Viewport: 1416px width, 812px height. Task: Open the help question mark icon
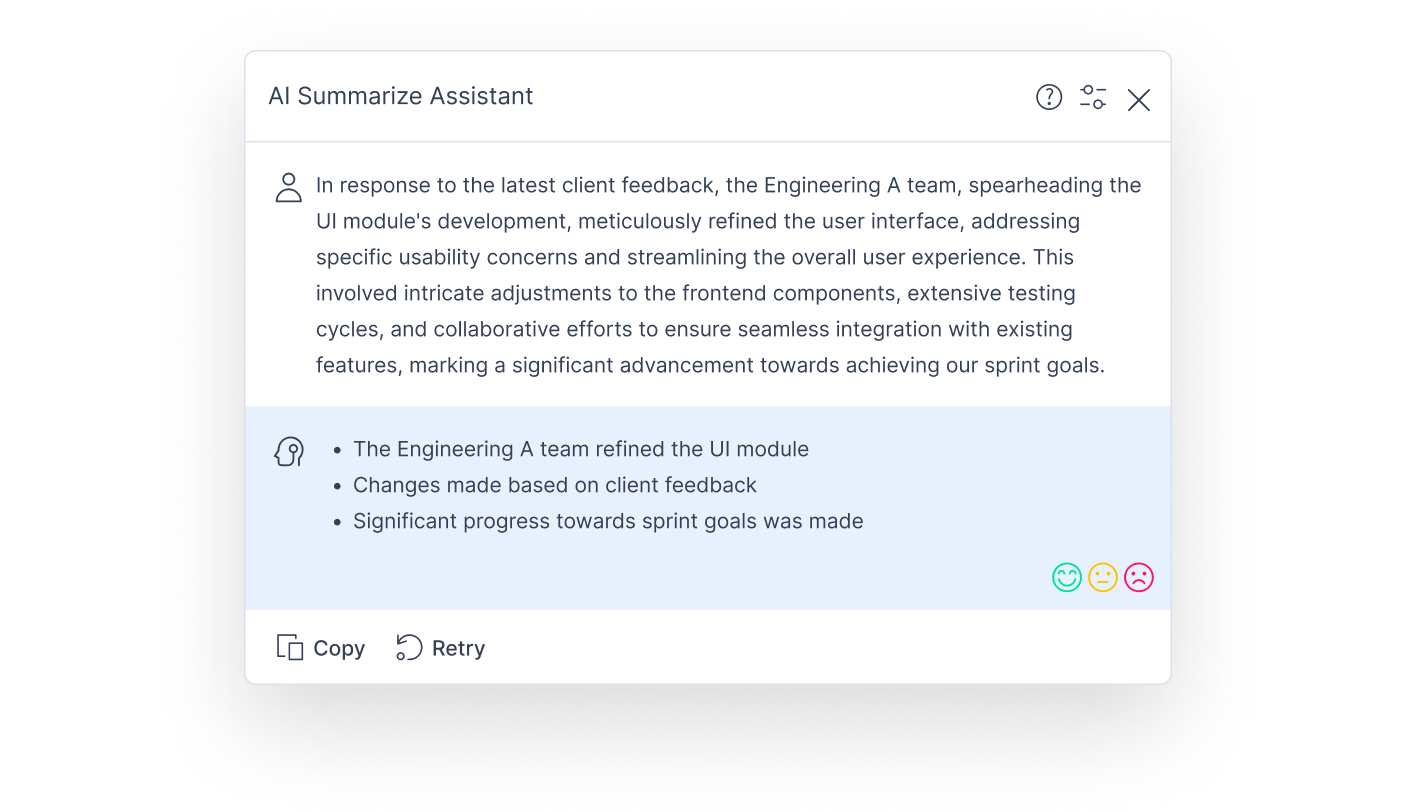[x=1049, y=97]
